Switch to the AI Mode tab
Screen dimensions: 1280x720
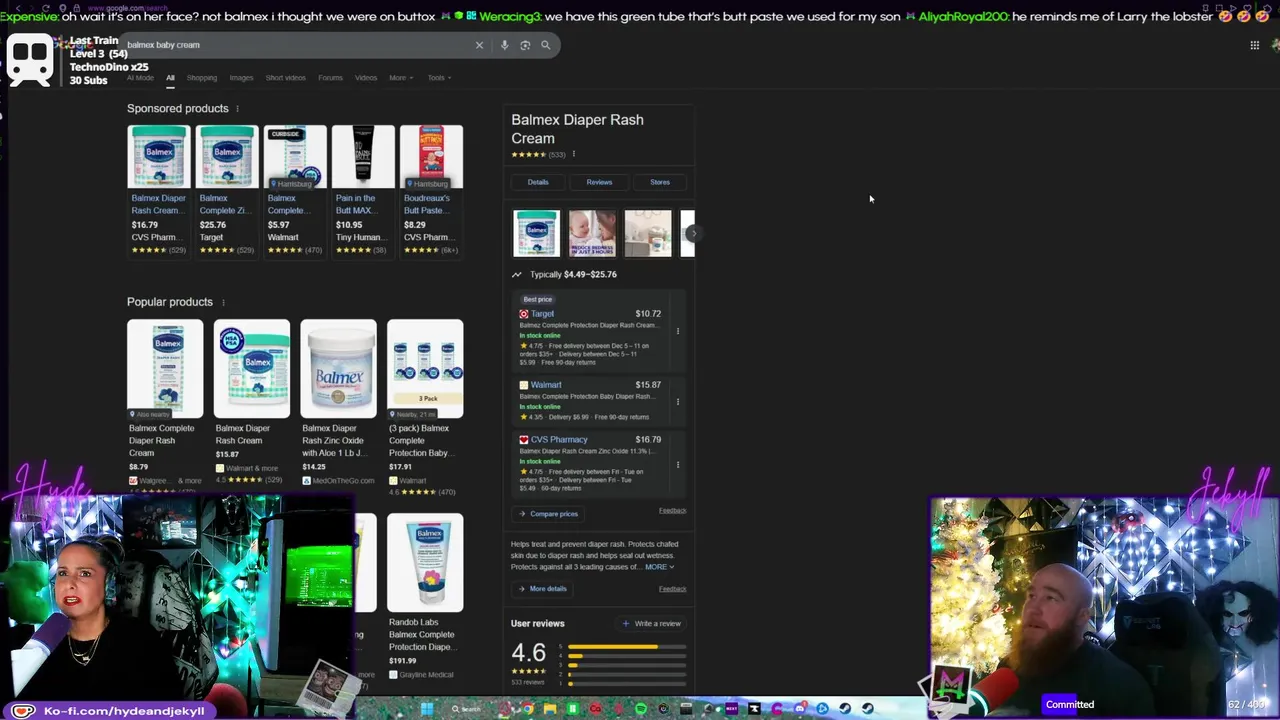(x=140, y=78)
